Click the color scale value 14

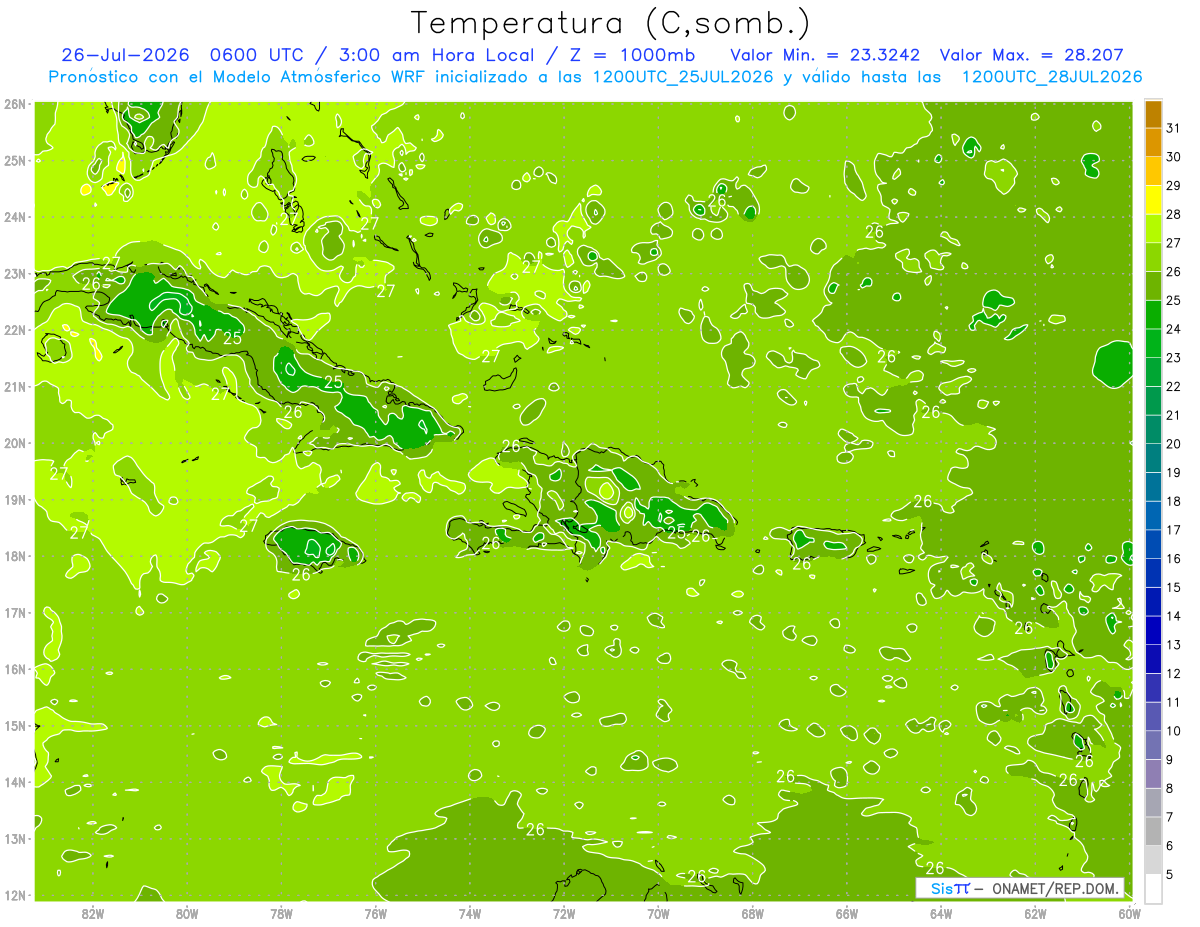[1174, 616]
